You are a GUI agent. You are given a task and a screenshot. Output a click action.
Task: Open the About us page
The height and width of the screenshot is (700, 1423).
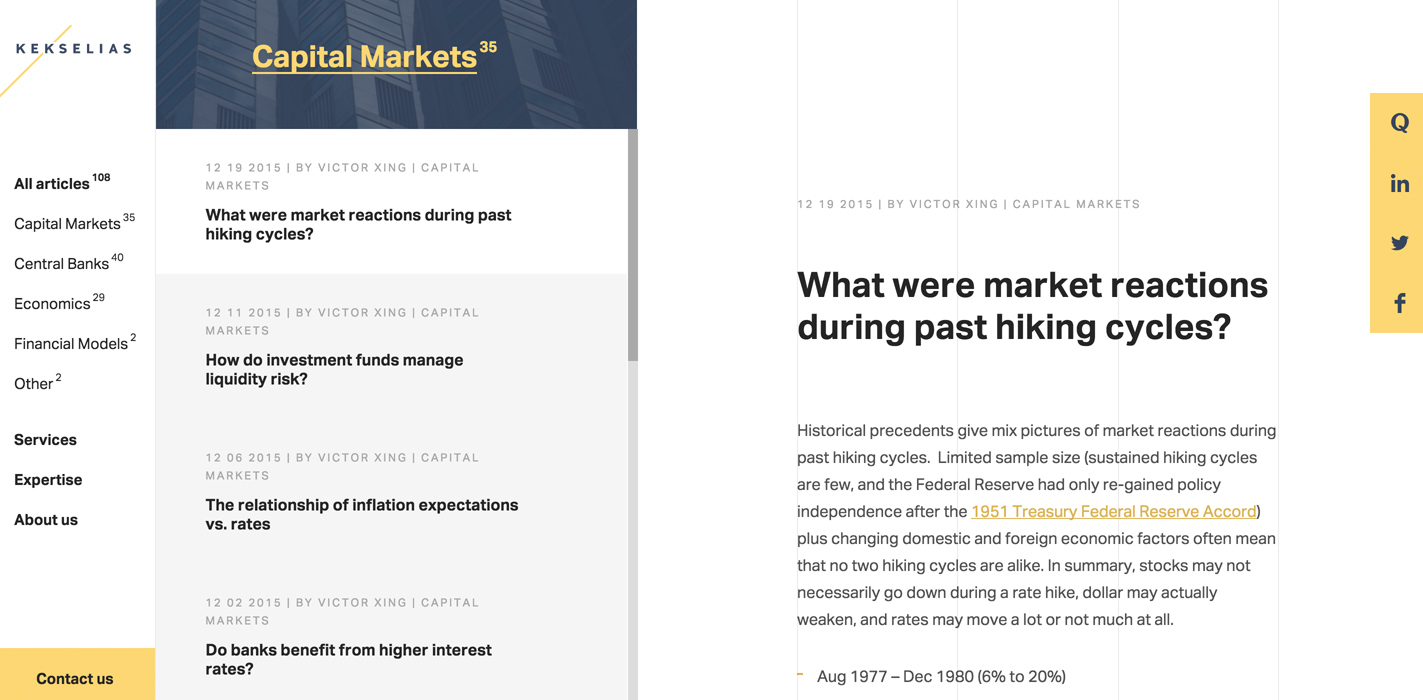(x=46, y=519)
